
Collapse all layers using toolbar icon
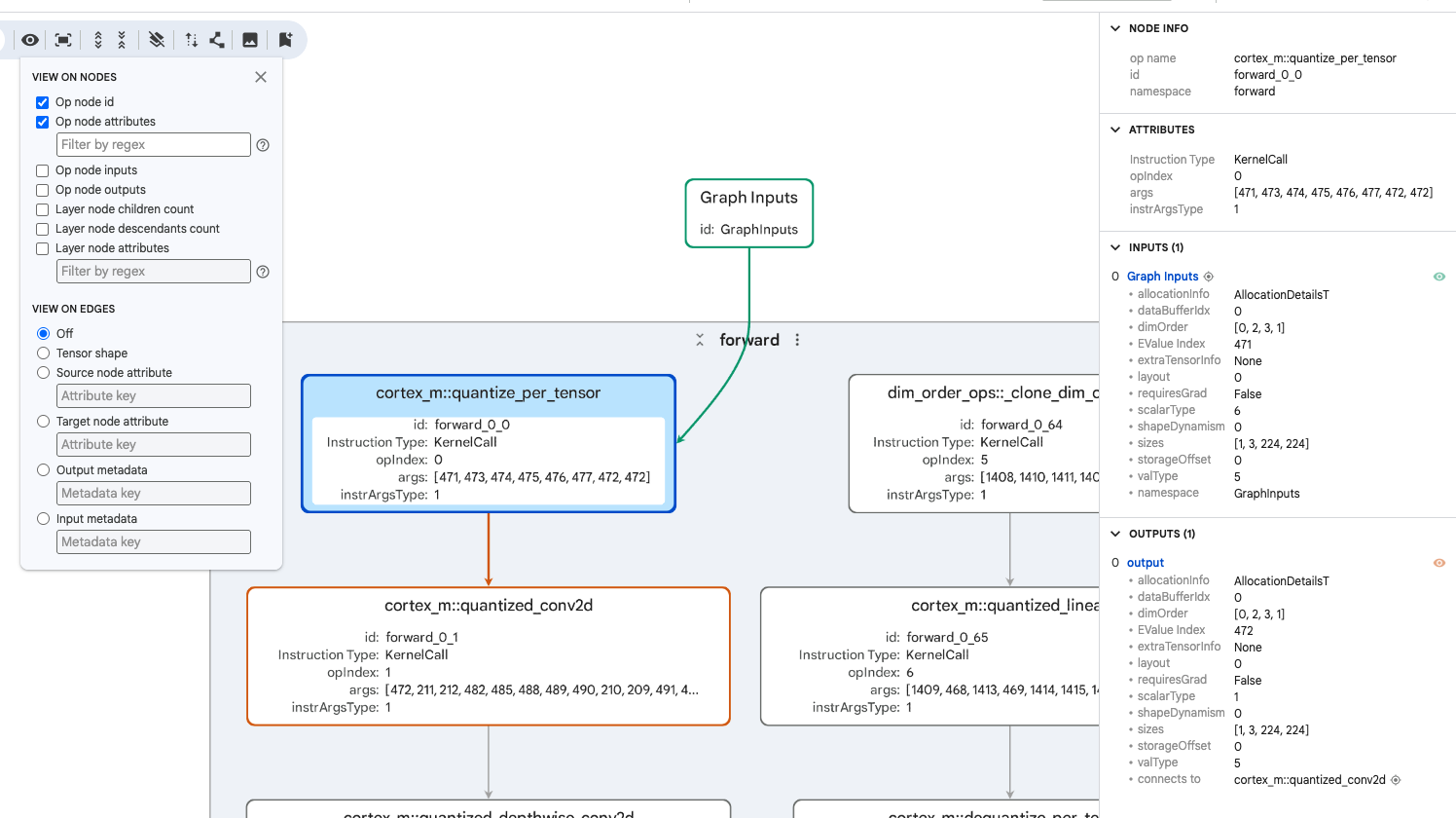tap(122, 40)
